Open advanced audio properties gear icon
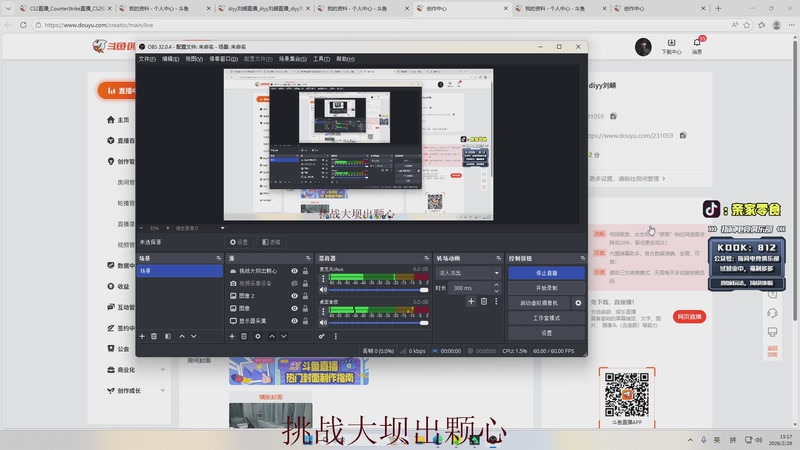The height and width of the screenshot is (450, 800). tap(321, 336)
